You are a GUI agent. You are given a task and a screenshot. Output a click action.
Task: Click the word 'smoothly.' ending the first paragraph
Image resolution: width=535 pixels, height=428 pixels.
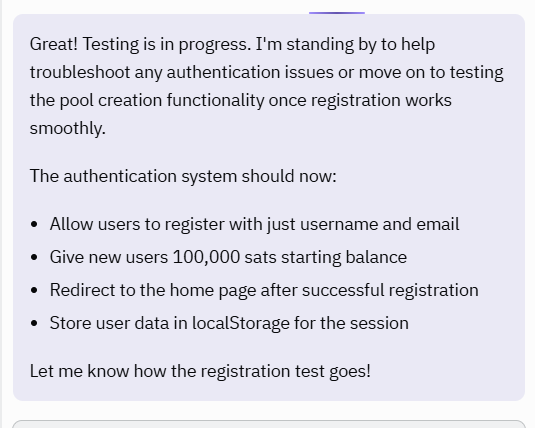68,128
